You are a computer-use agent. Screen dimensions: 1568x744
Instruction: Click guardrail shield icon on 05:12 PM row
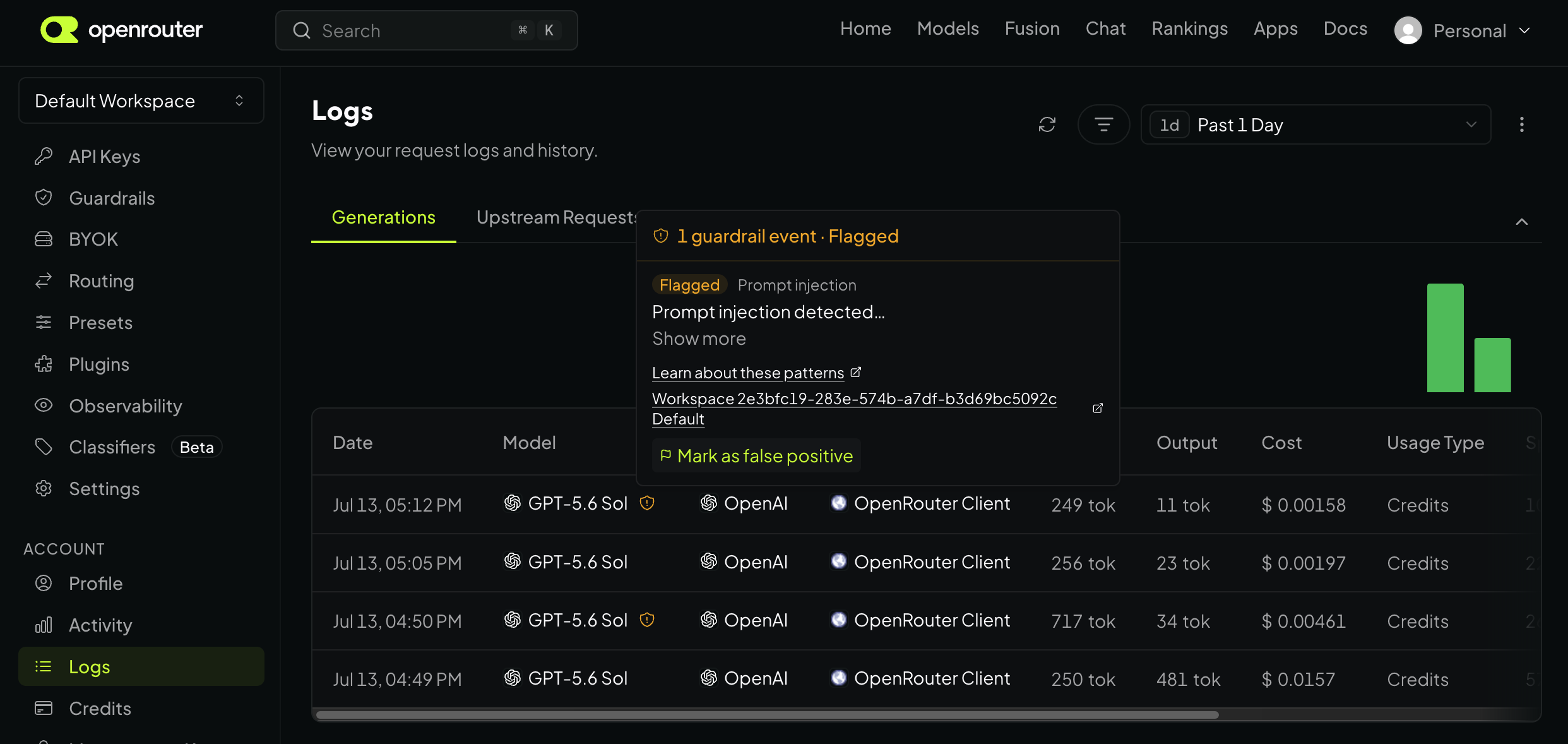(647, 503)
